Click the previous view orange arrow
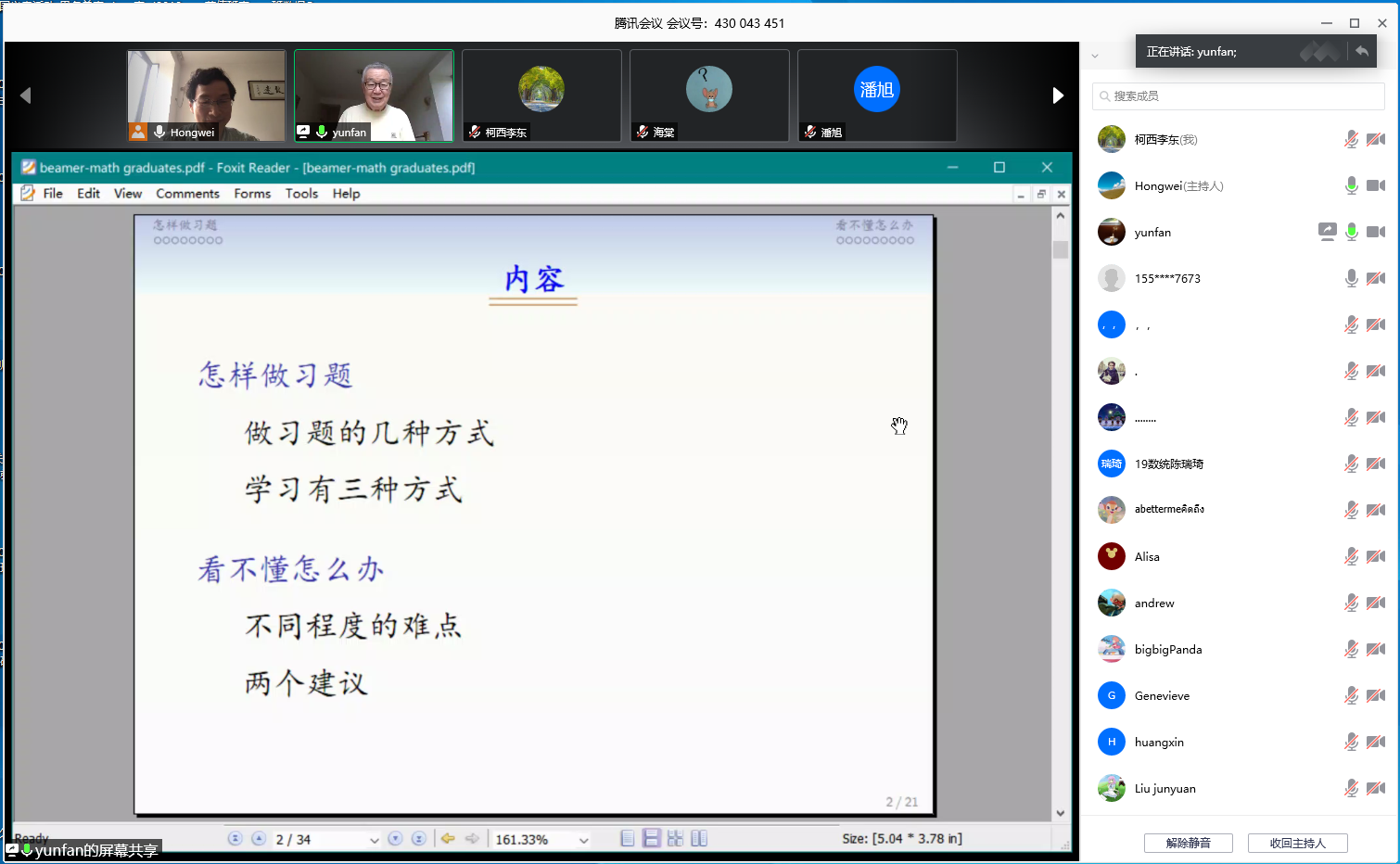Image resolution: width=1400 pixels, height=864 pixels. point(448,839)
